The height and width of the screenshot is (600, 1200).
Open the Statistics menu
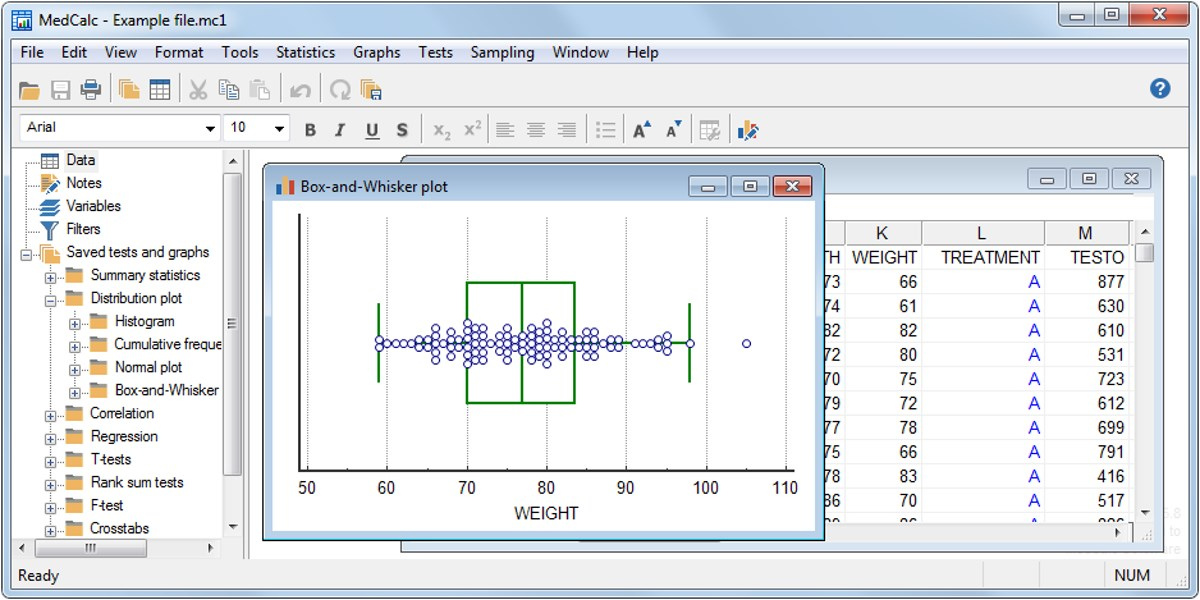305,52
